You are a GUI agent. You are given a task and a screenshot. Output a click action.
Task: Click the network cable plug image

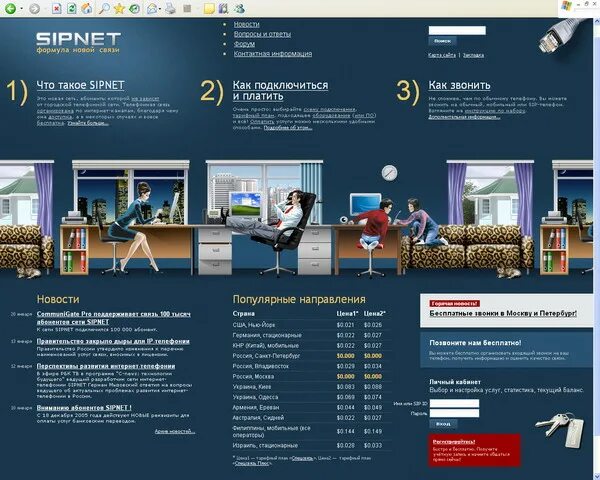(561, 36)
